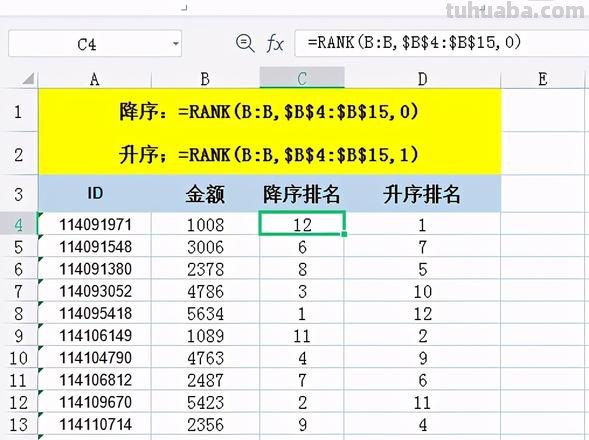Select column C header
The height and width of the screenshot is (440, 589).
[x=302, y=78]
